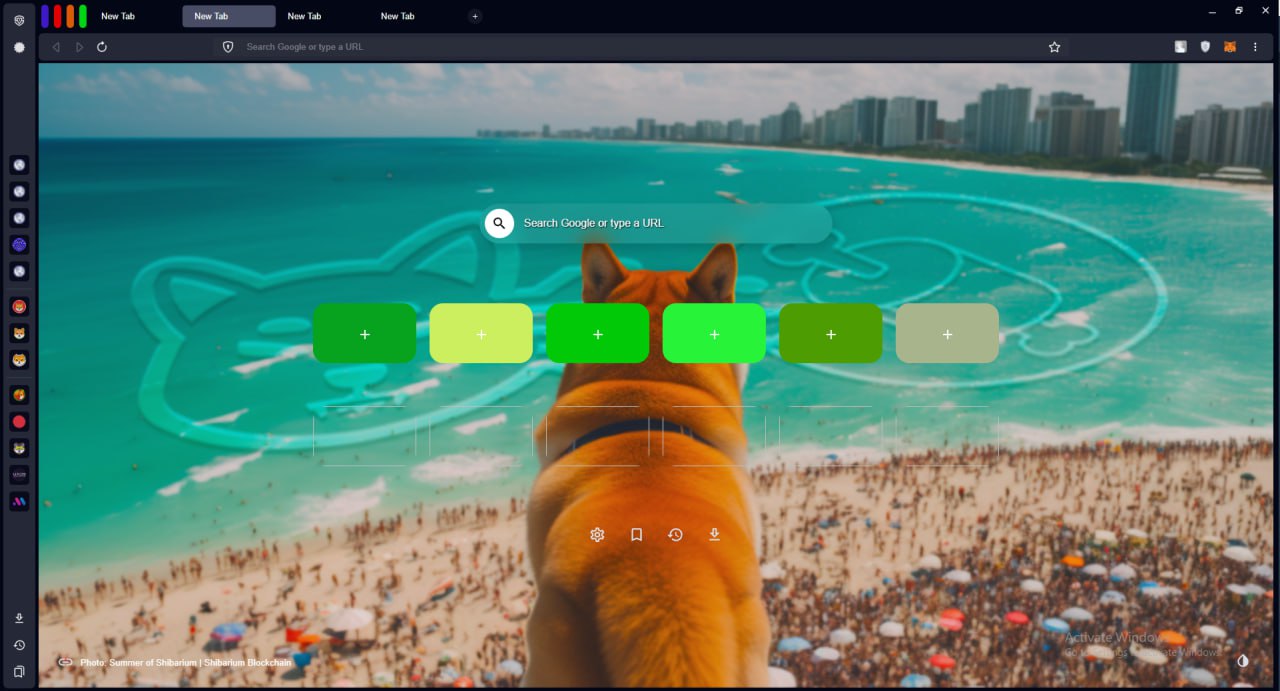Click the red tab group color bar
This screenshot has height=691, width=1280.
[58, 16]
